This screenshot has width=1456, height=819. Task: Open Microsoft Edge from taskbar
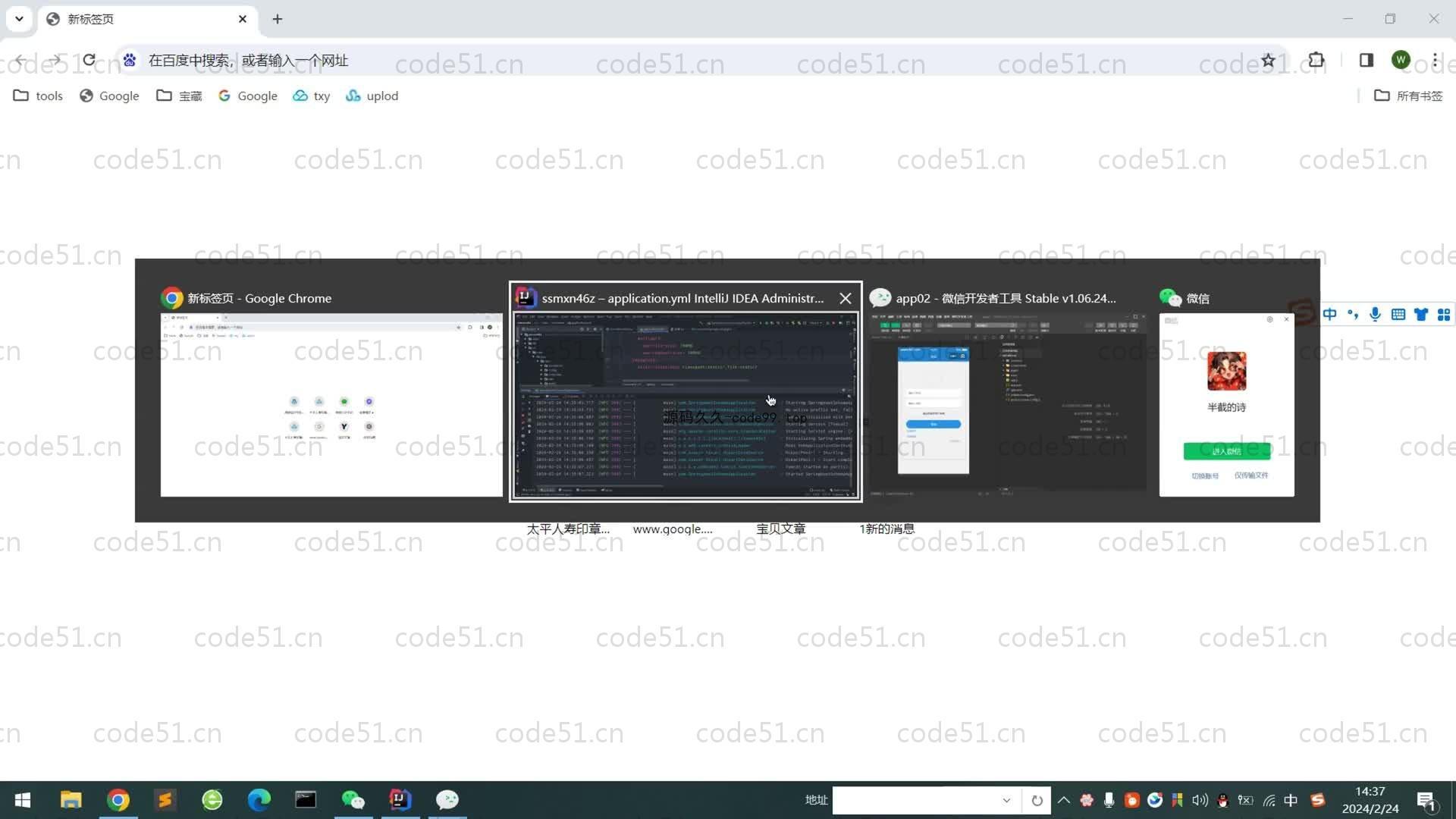[x=259, y=800]
